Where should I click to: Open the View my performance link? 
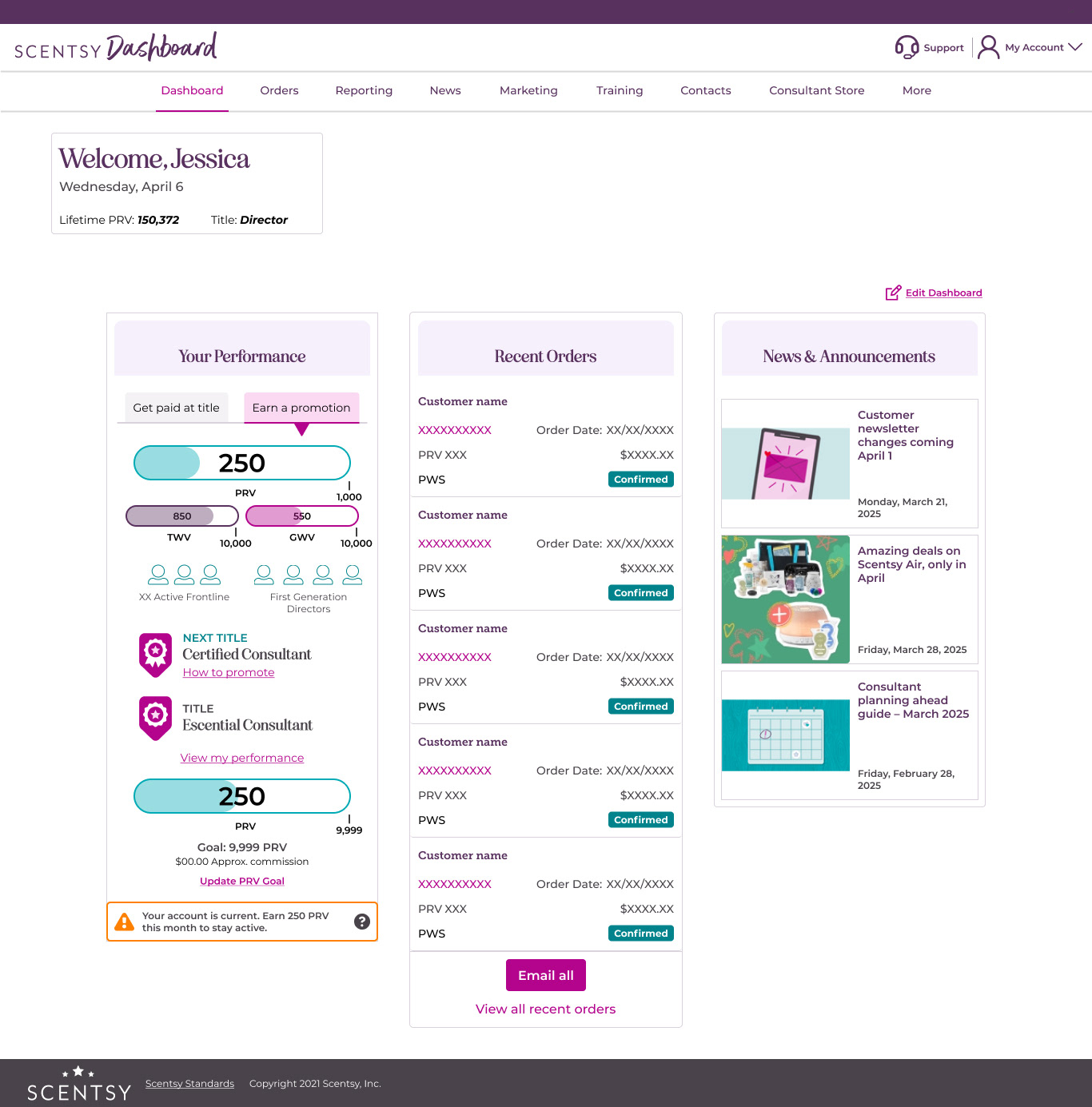(242, 758)
